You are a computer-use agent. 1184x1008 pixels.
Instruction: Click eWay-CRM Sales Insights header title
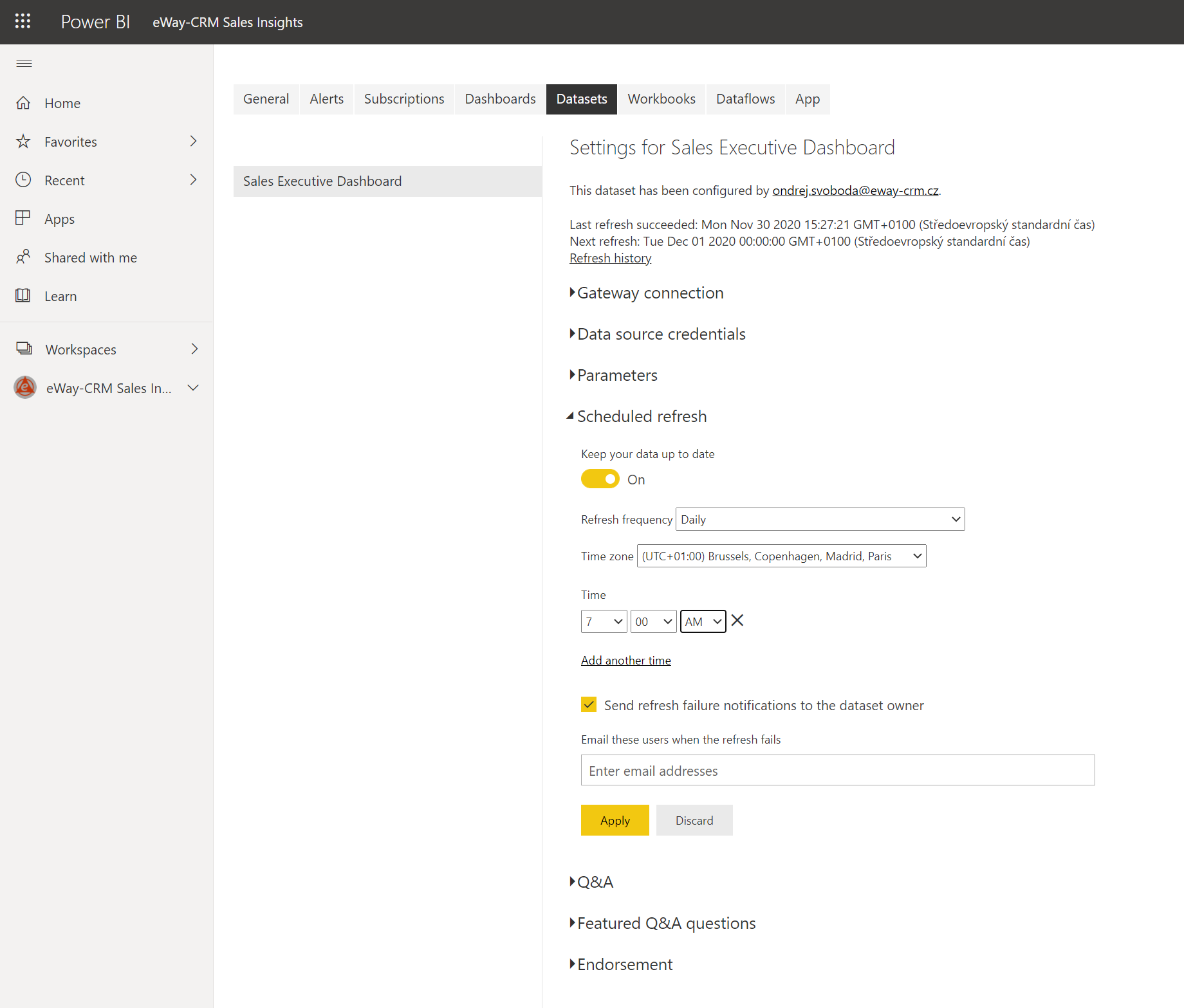228,23
